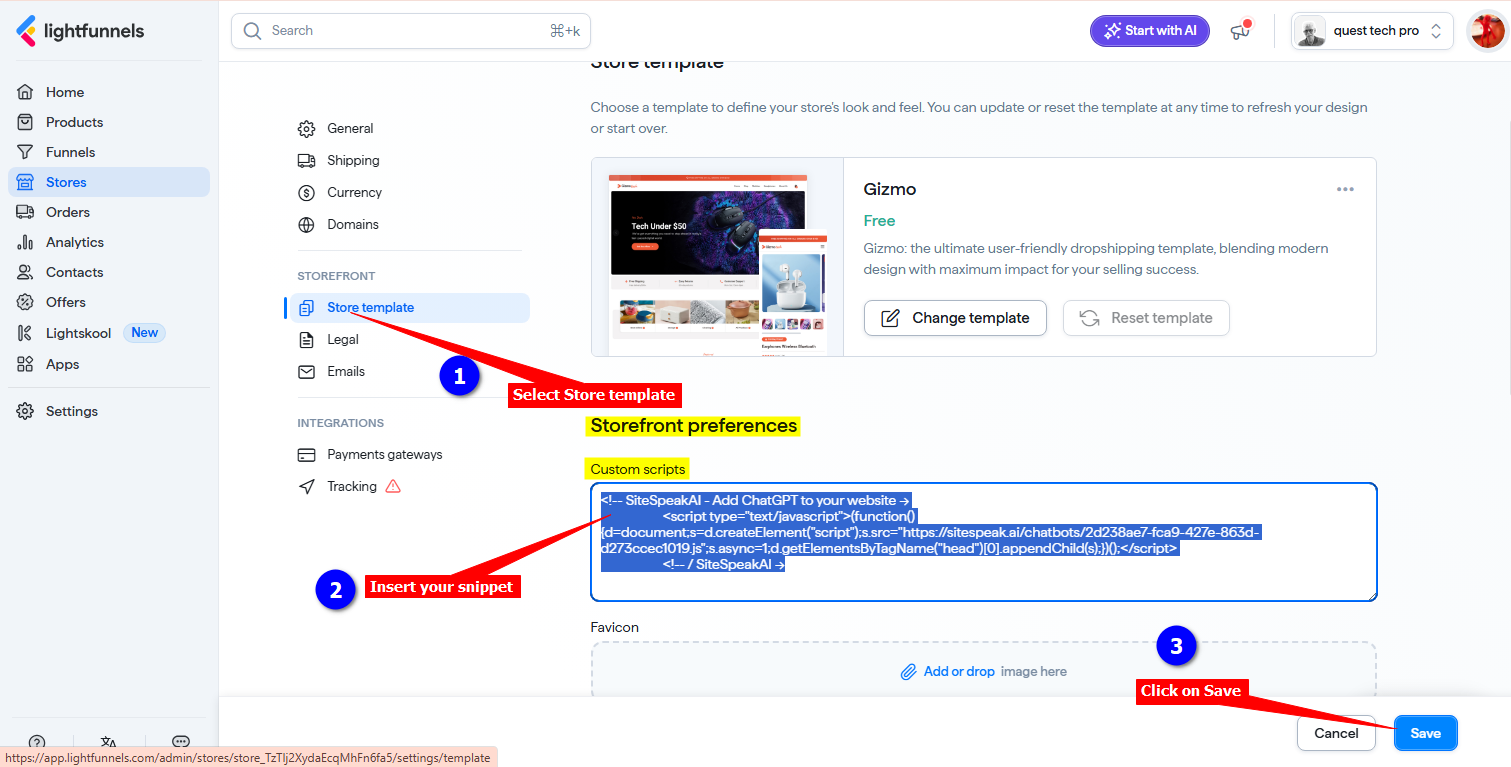Open the Contacts people icon
1511x767 pixels.
click(26, 272)
